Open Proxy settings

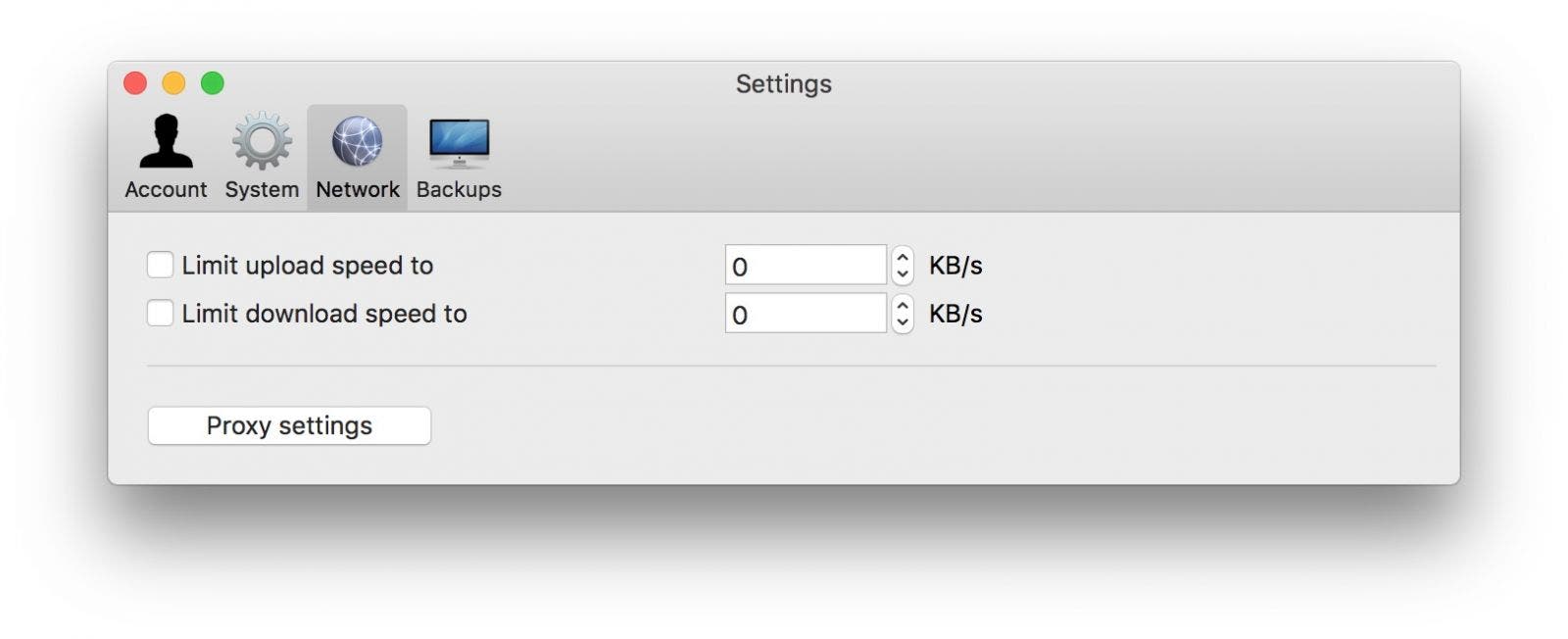pyautogui.click(x=289, y=425)
